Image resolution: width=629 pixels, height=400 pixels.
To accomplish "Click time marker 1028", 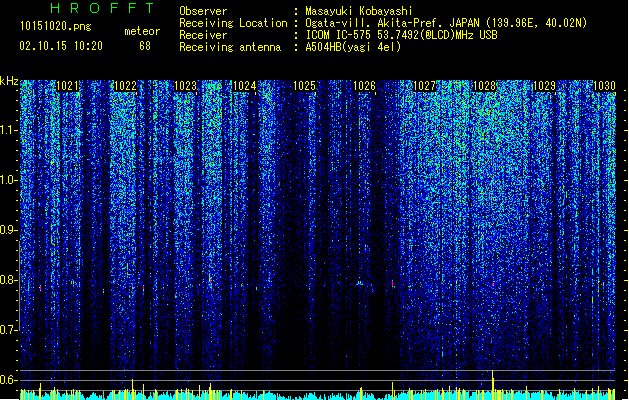I will coord(484,86).
